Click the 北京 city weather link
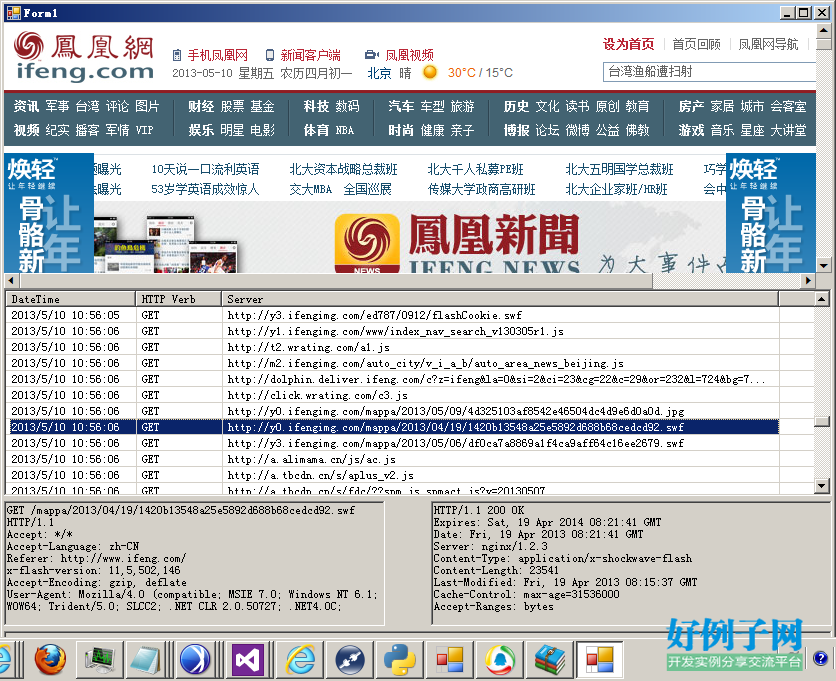Viewport: 836px width, 681px height. [379, 73]
